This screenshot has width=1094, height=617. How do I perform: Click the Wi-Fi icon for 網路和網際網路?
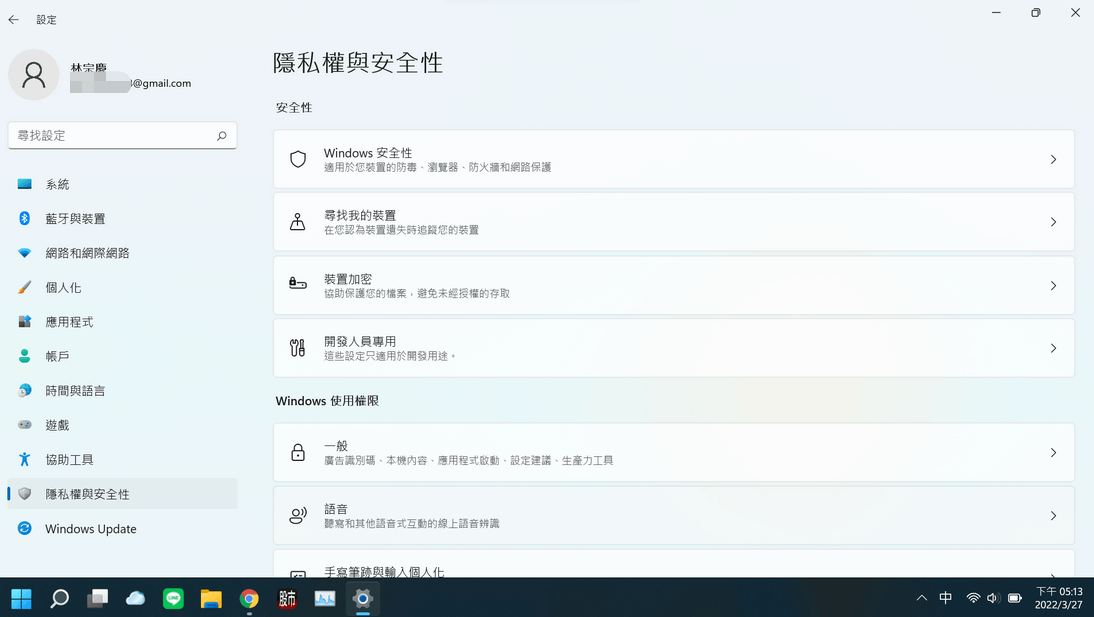(x=24, y=253)
